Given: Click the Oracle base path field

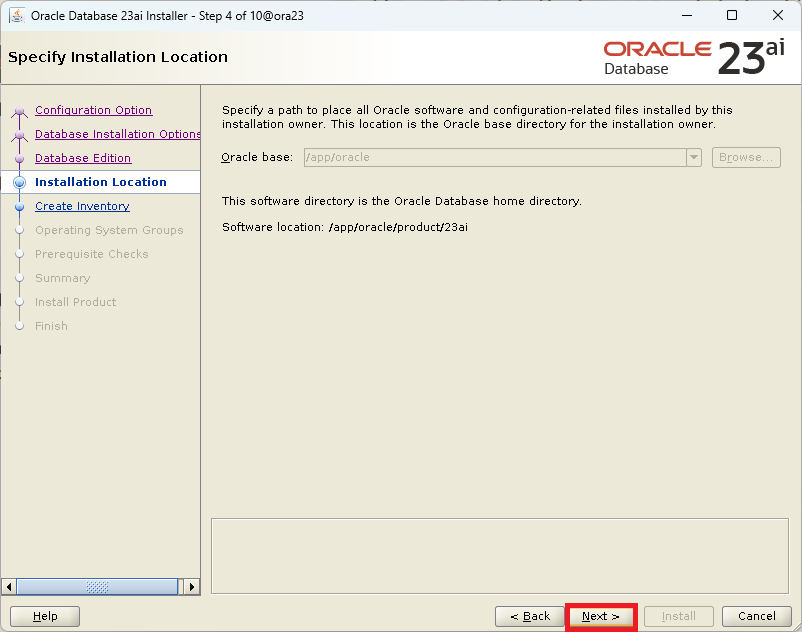Looking at the screenshot, I should pyautogui.click(x=495, y=157).
